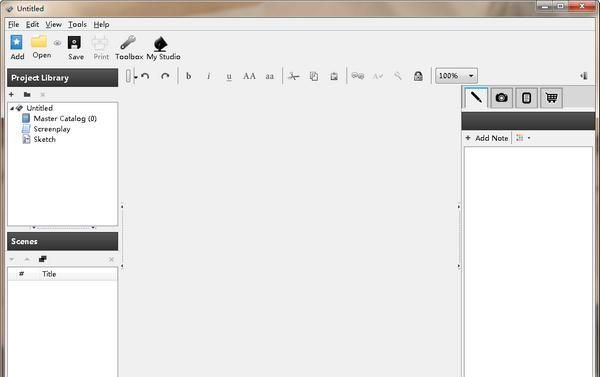The width and height of the screenshot is (600, 377).
Task: Convert text to lowercase aa
Action: coord(270,76)
